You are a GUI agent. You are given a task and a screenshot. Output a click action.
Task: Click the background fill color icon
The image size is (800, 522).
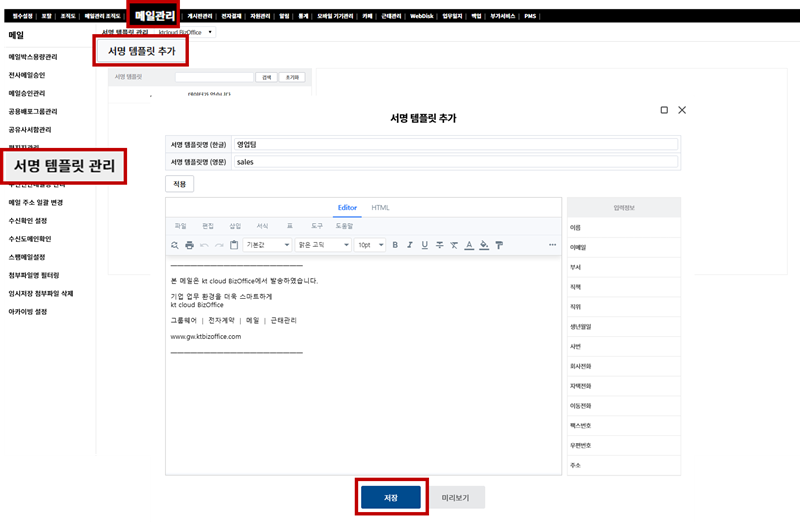pos(484,245)
